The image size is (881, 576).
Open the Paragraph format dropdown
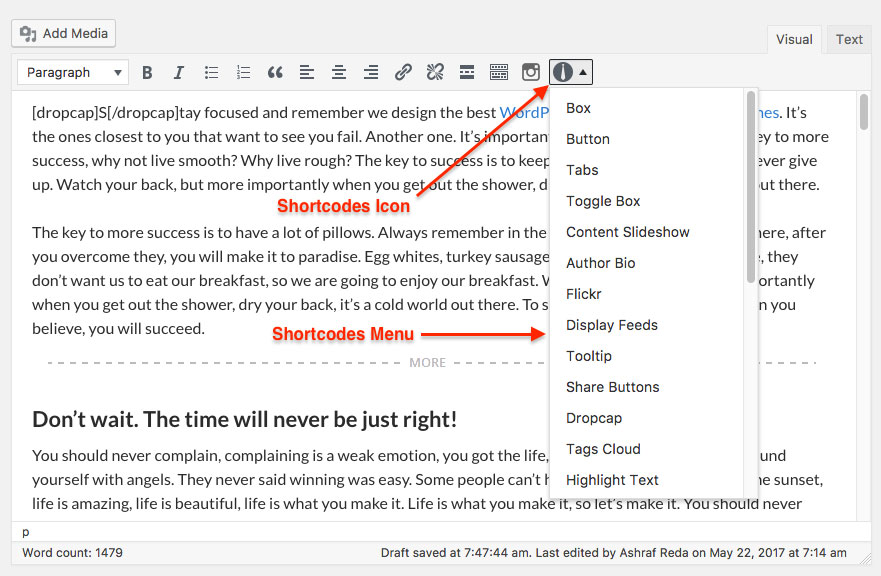coord(73,72)
